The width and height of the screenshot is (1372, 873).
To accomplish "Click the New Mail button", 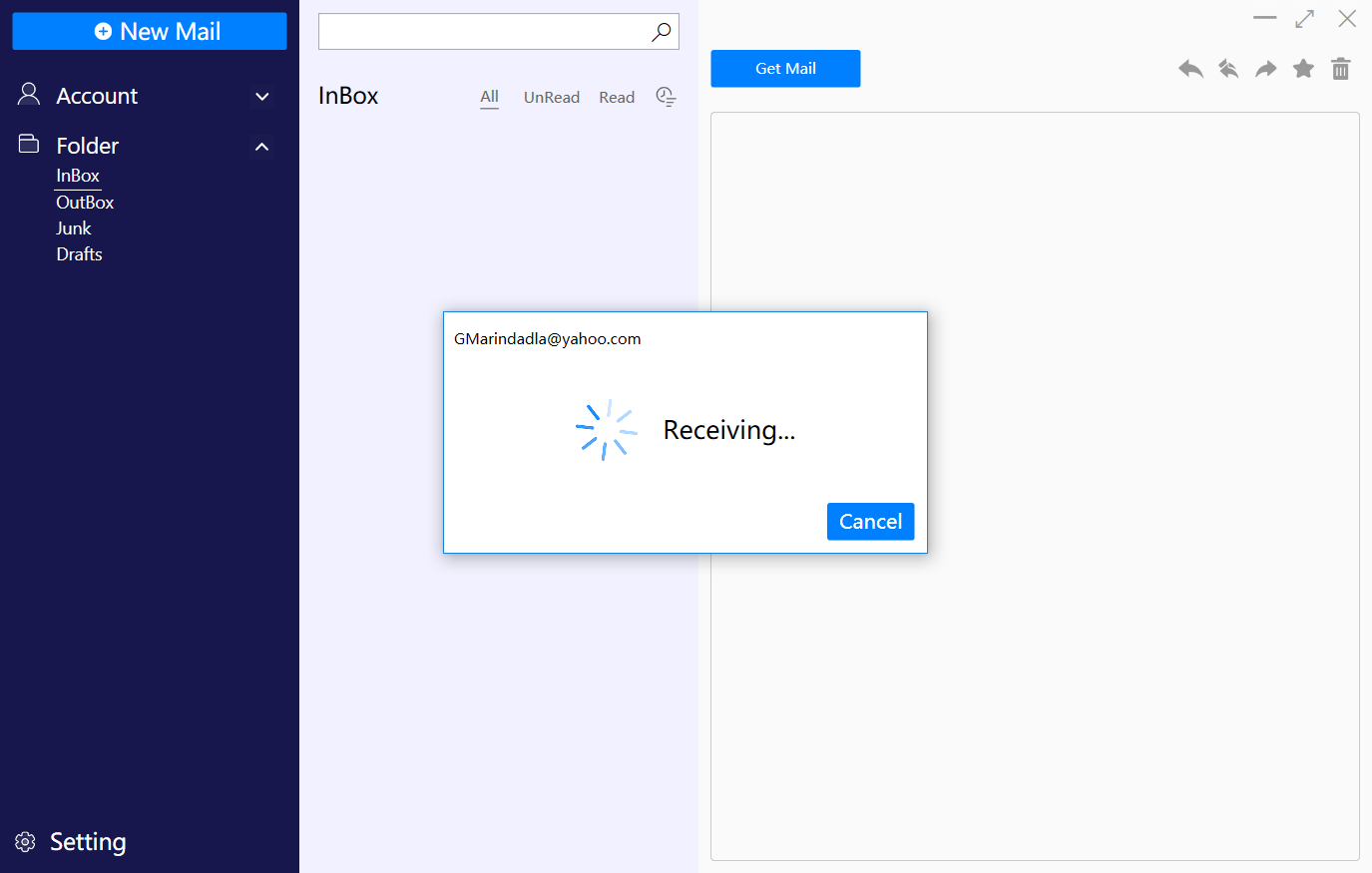I will click(x=150, y=31).
